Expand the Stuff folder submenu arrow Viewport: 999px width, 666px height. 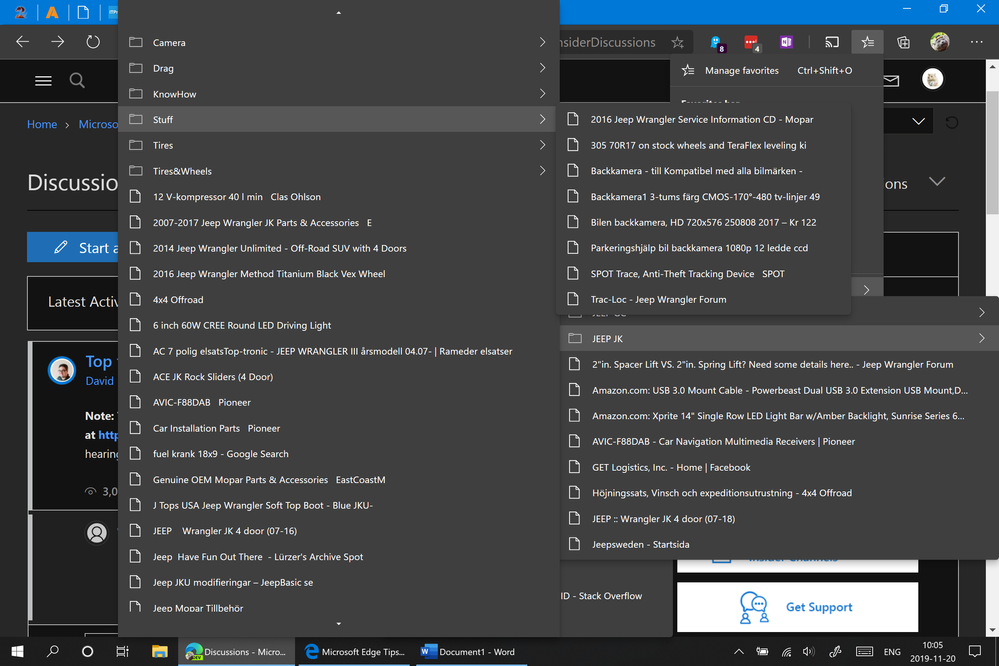(542, 119)
